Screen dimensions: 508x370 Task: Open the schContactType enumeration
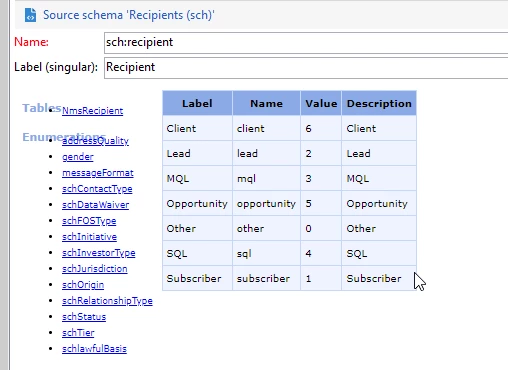pos(97,189)
